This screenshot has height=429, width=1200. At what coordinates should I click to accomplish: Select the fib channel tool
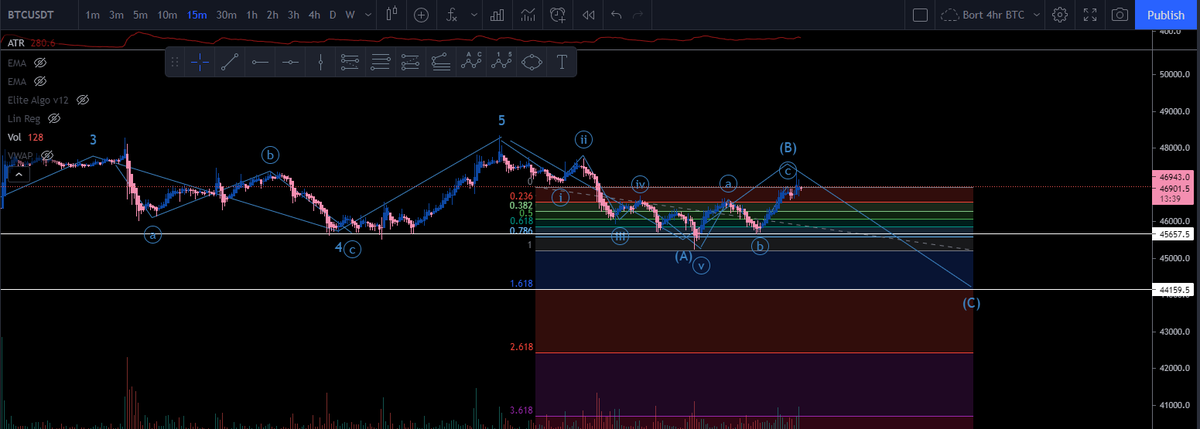pos(441,62)
